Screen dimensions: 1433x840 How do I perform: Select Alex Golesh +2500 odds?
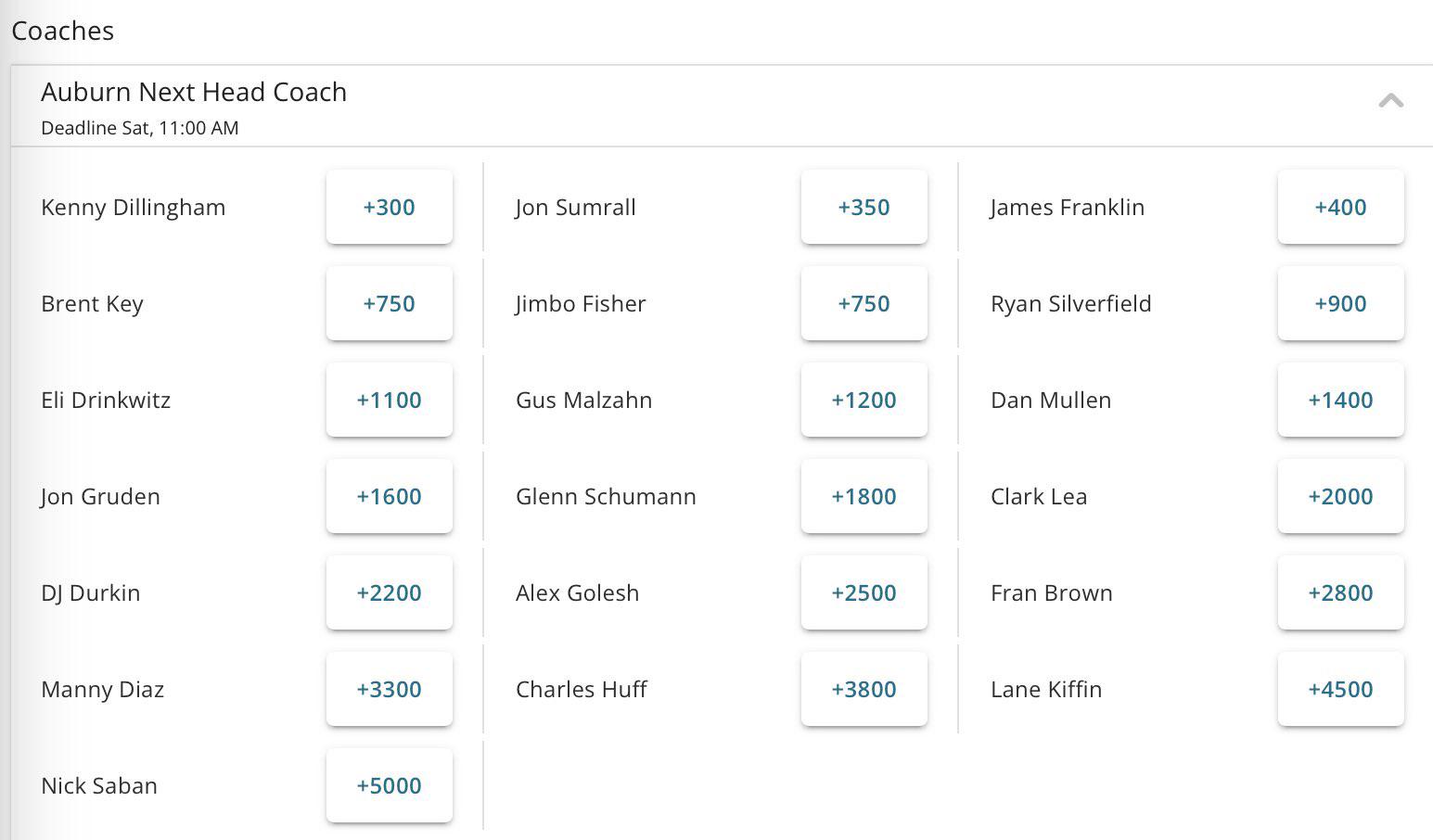coord(864,592)
